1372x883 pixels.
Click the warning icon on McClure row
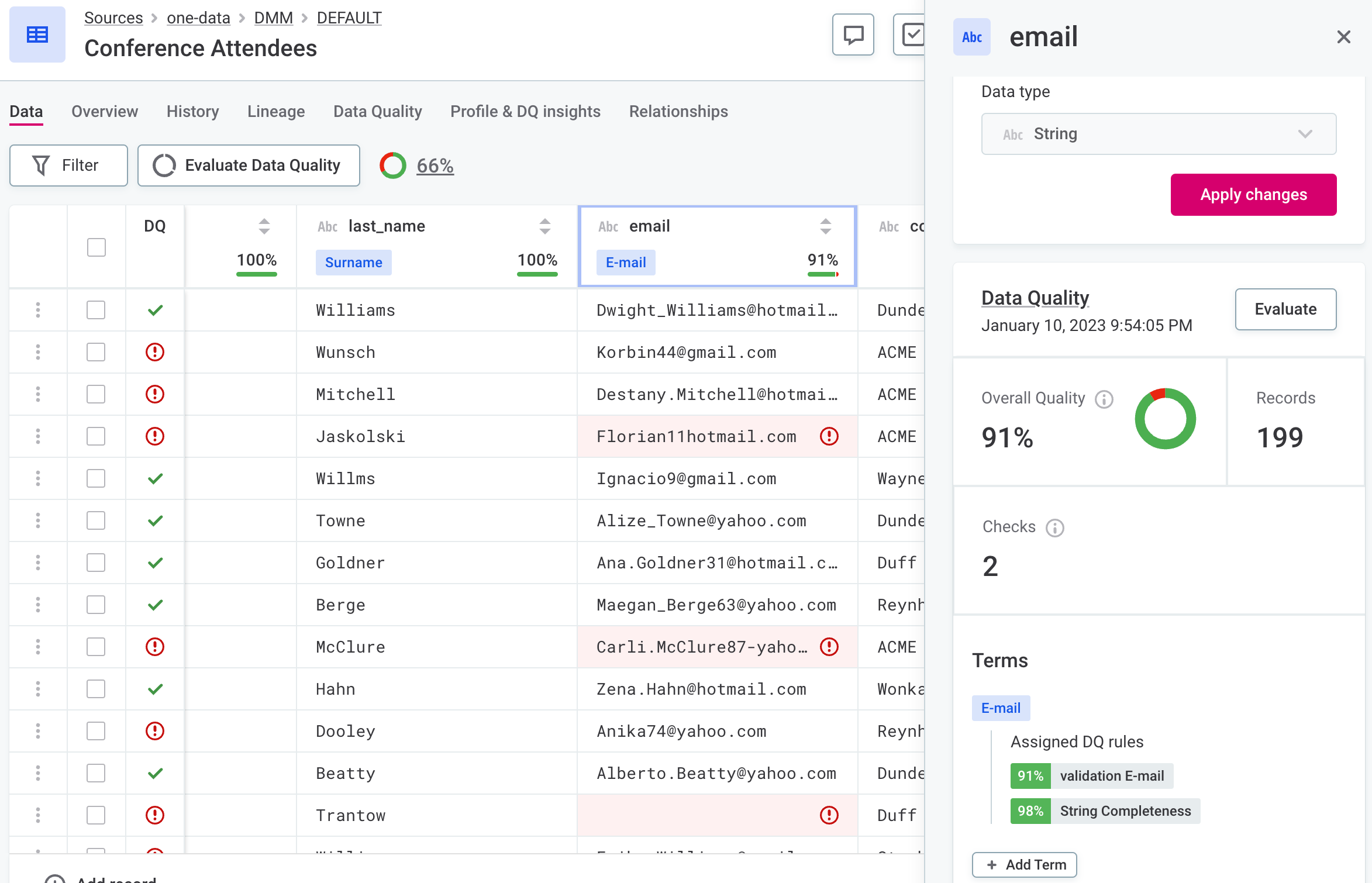coord(830,647)
